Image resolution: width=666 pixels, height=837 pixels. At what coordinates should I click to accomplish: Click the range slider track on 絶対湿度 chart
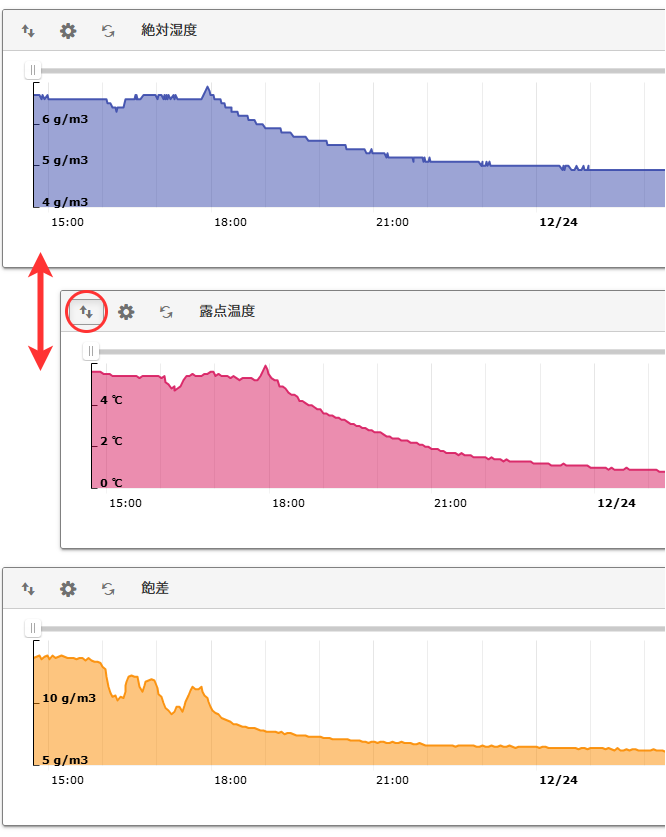click(x=352, y=70)
